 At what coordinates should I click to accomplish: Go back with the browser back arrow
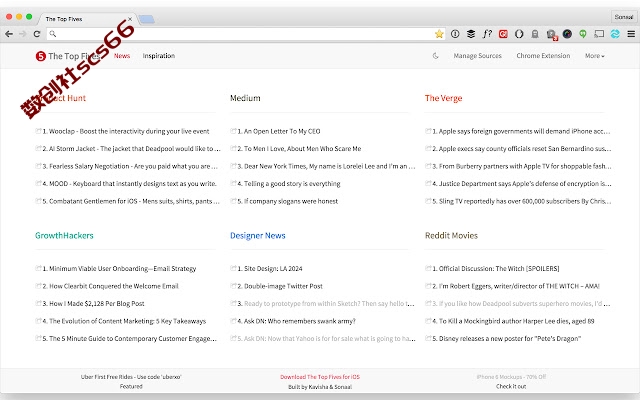point(9,34)
